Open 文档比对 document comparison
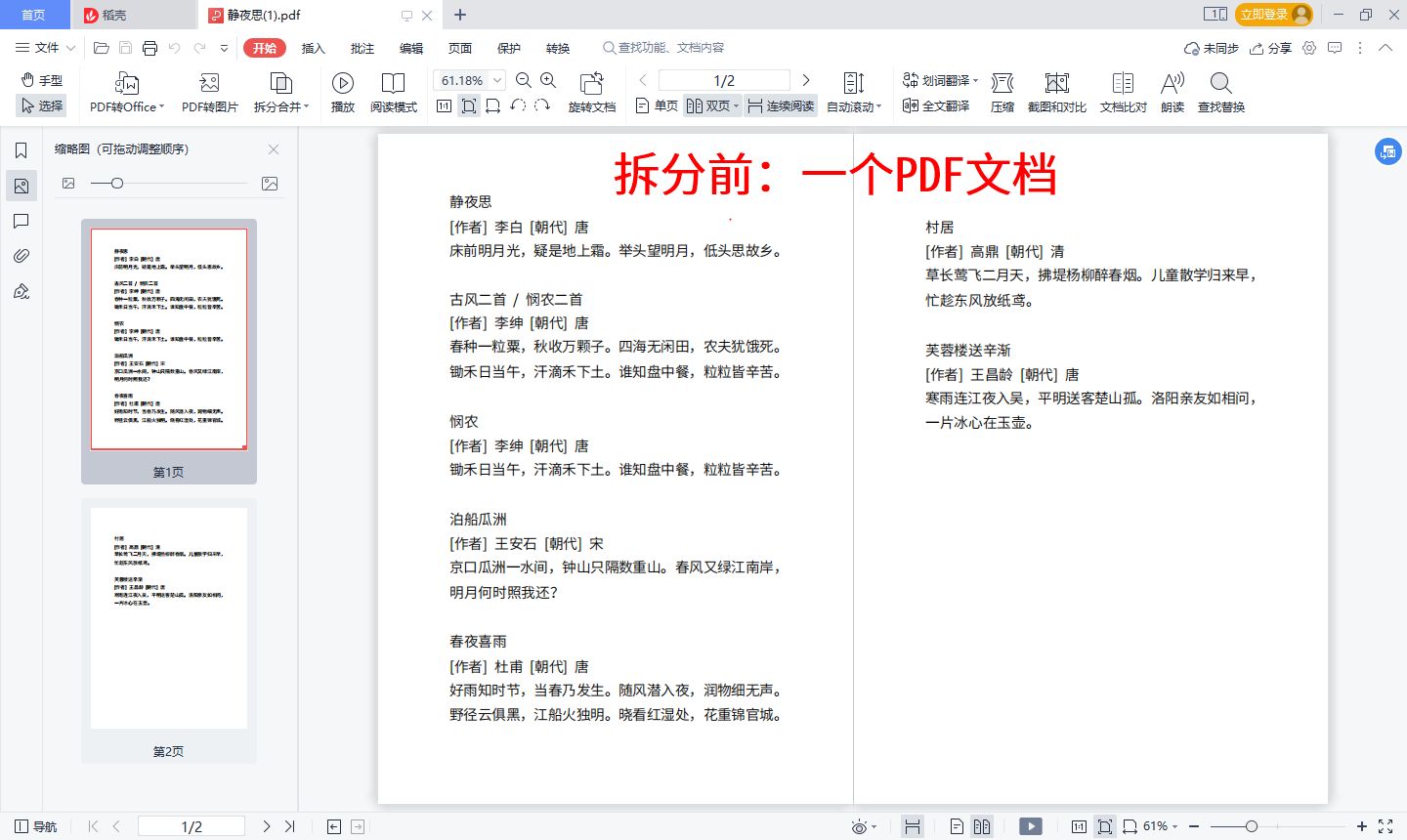 pos(1124,94)
